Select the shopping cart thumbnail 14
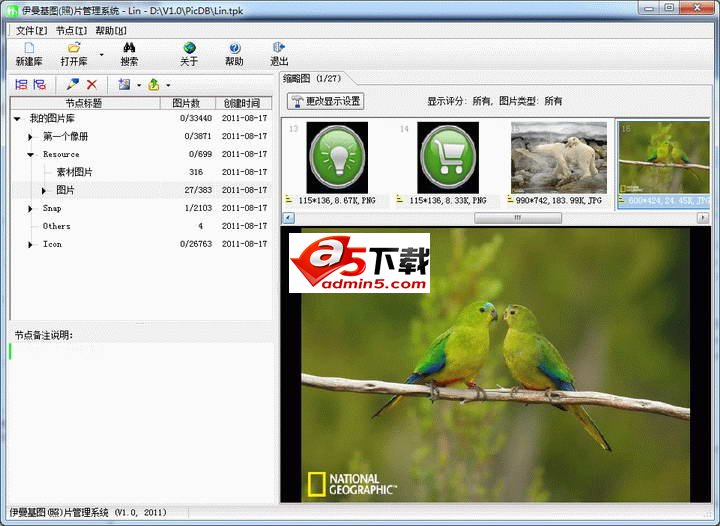The height and width of the screenshot is (526, 720). point(448,157)
